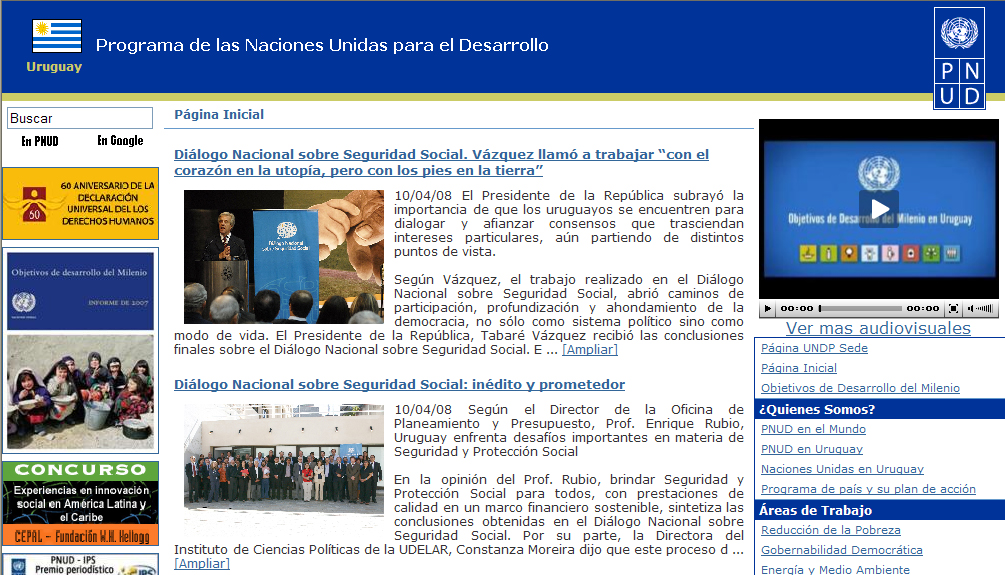Open the Concurso CEPAL innovation banner
Image resolution: width=1005 pixels, height=575 pixels.
pyautogui.click(x=80, y=503)
